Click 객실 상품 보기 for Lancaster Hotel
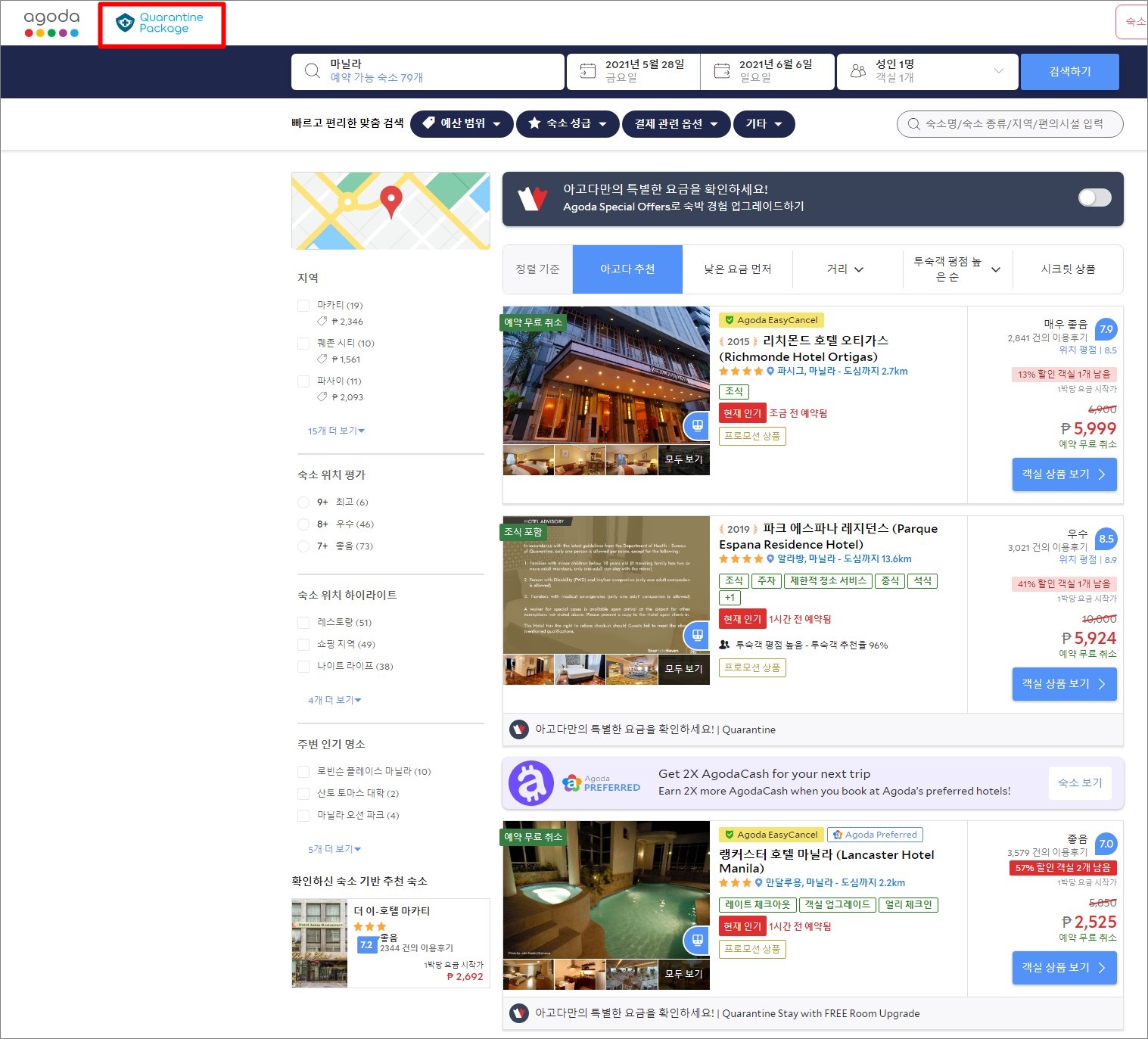This screenshot has width=1148, height=1039. 1064,968
